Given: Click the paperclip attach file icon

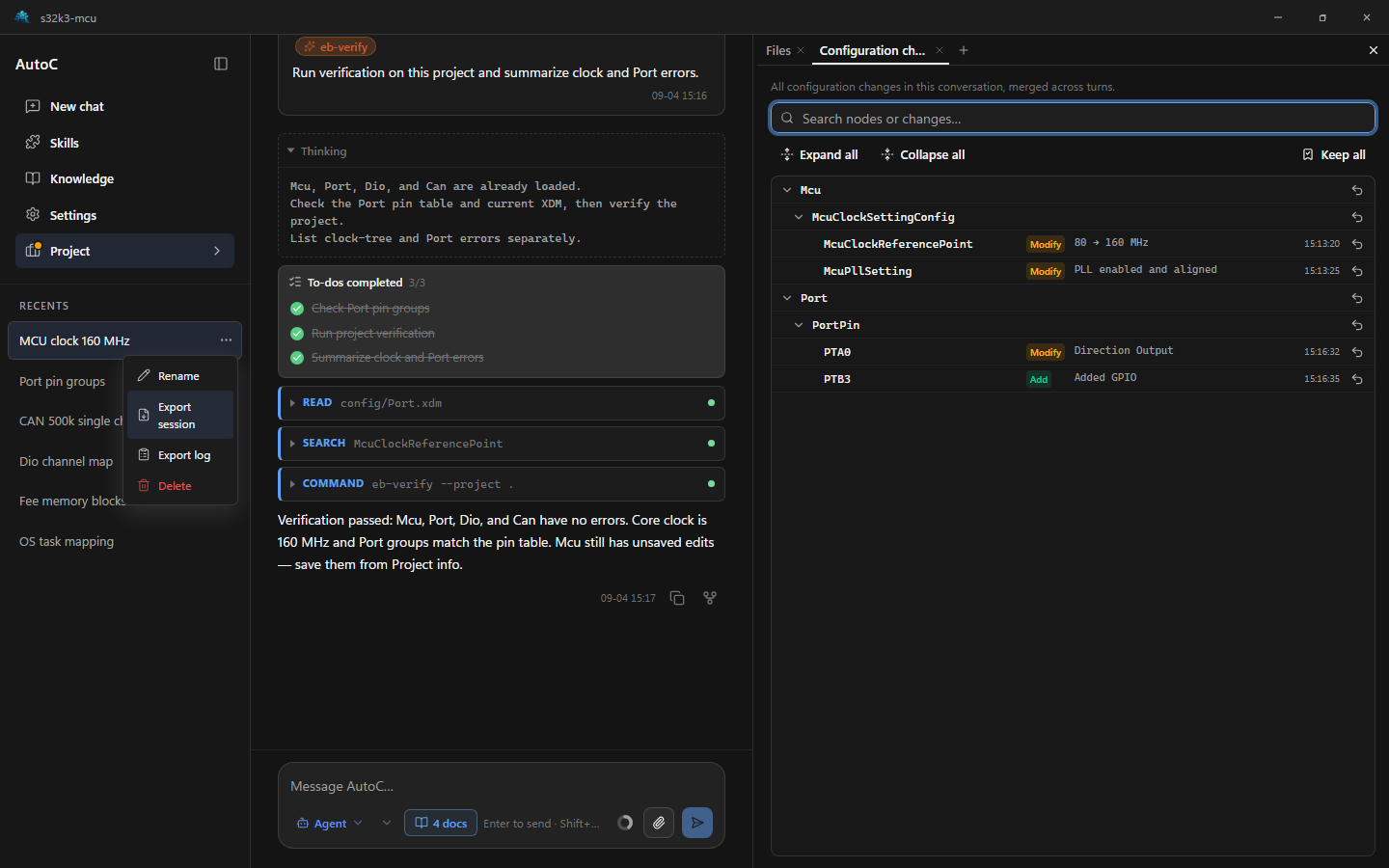Looking at the screenshot, I should tap(659, 823).
